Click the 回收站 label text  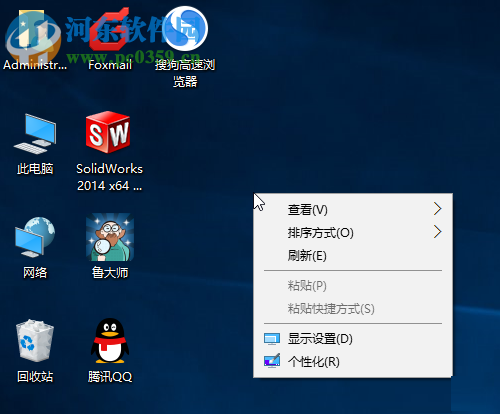click(x=35, y=377)
